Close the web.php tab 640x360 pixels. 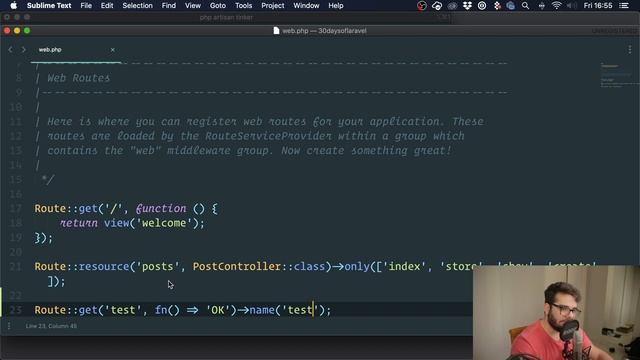pos(112,50)
